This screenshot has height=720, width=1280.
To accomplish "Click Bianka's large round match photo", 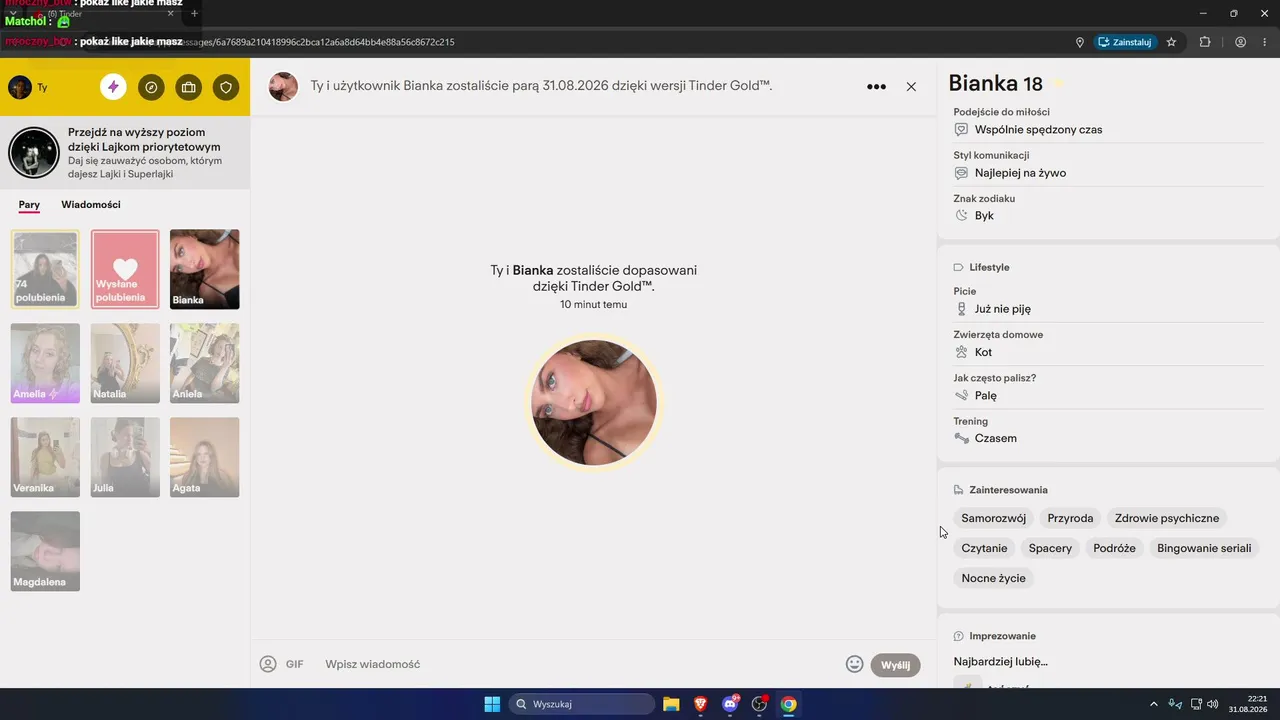I will [x=594, y=402].
